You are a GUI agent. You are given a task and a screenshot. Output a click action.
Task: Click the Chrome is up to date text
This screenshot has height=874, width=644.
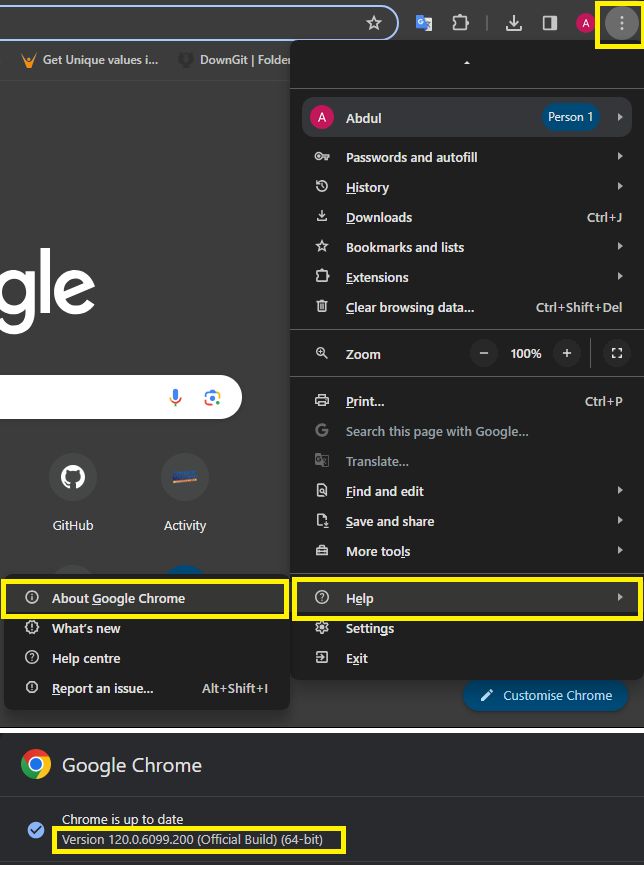coord(123,819)
